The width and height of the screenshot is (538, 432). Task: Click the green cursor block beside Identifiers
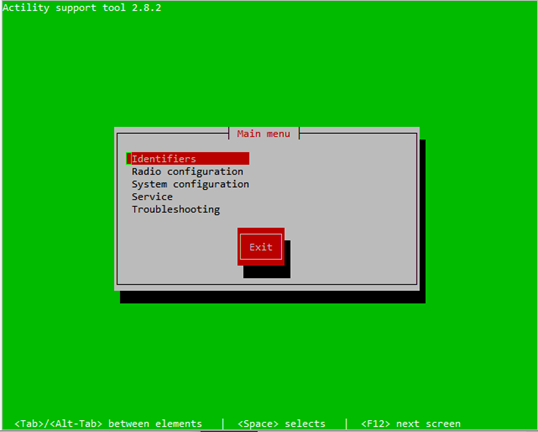tap(129, 159)
